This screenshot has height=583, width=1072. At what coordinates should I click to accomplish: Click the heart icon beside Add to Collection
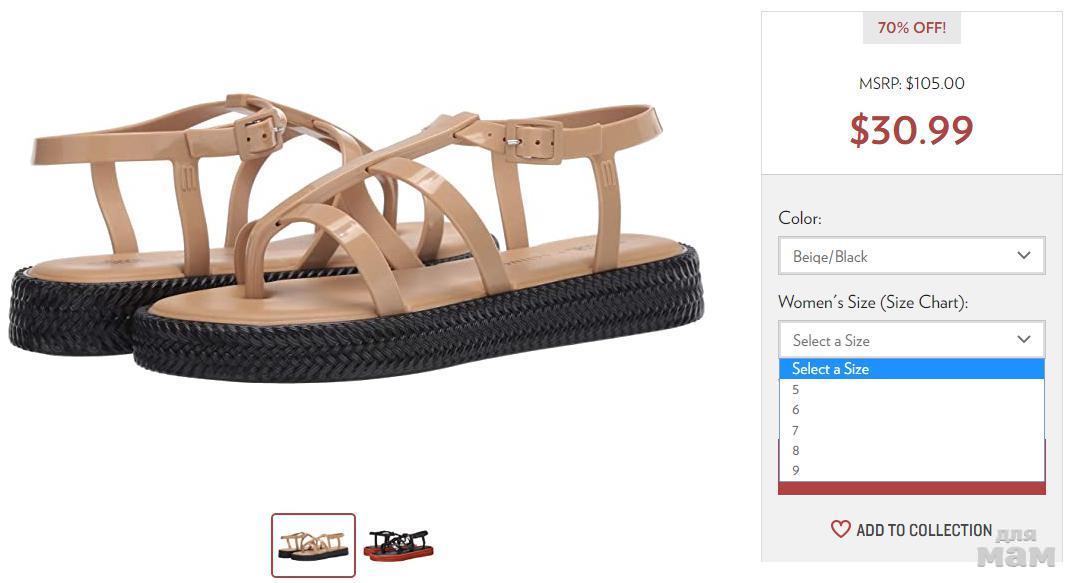(x=840, y=530)
